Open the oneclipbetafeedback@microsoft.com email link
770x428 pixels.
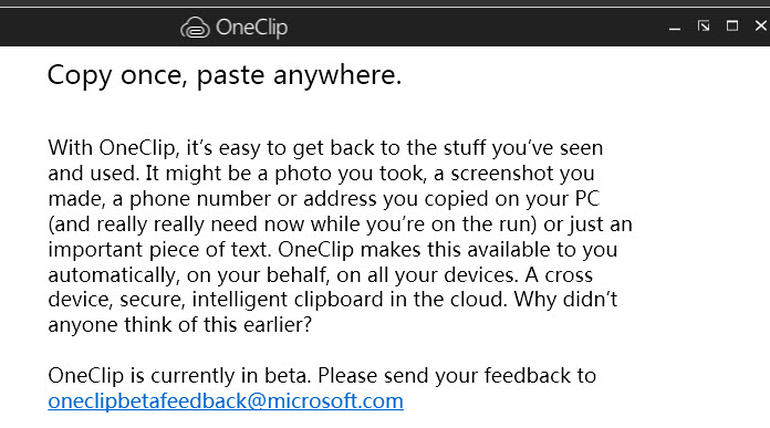click(225, 402)
